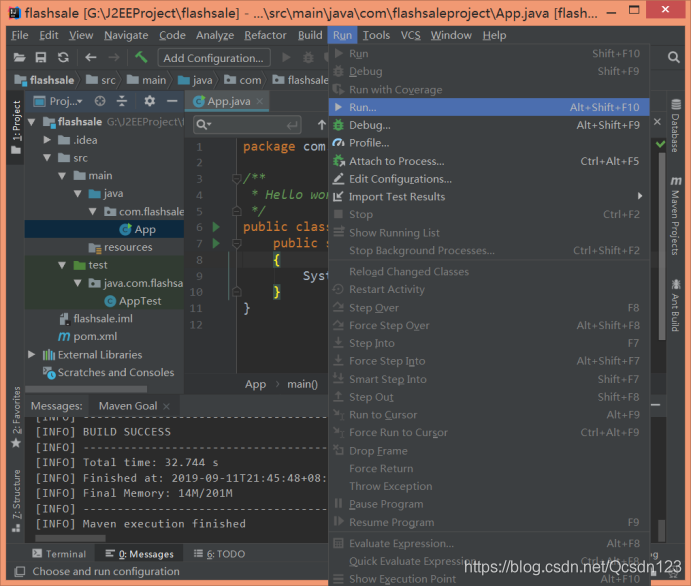Open the Tools menu

point(376,35)
